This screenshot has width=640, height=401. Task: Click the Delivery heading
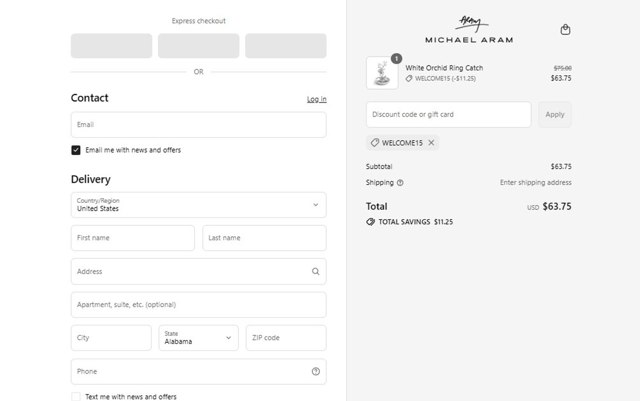point(91,179)
